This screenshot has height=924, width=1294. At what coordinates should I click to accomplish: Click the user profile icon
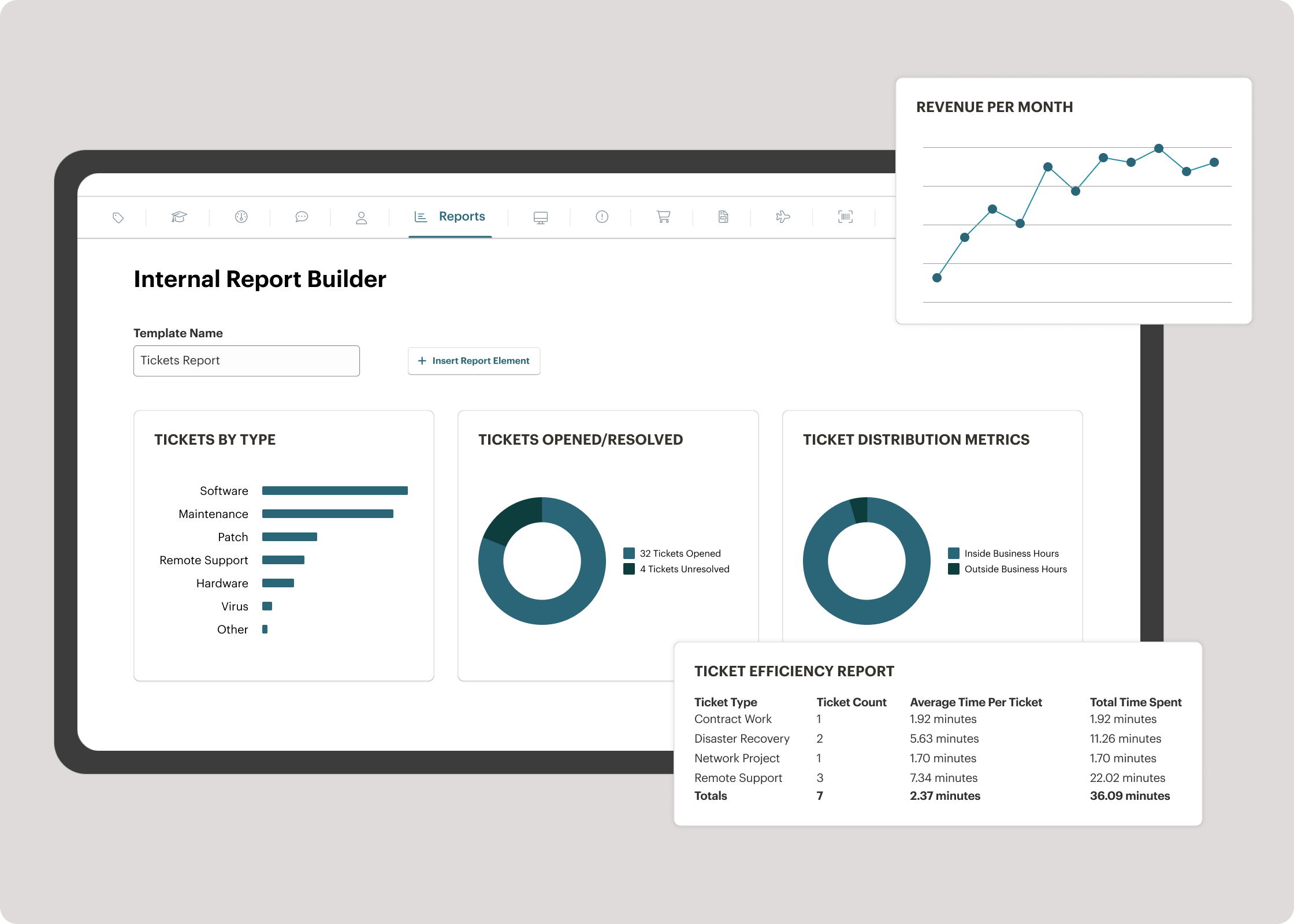coord(361,218)
